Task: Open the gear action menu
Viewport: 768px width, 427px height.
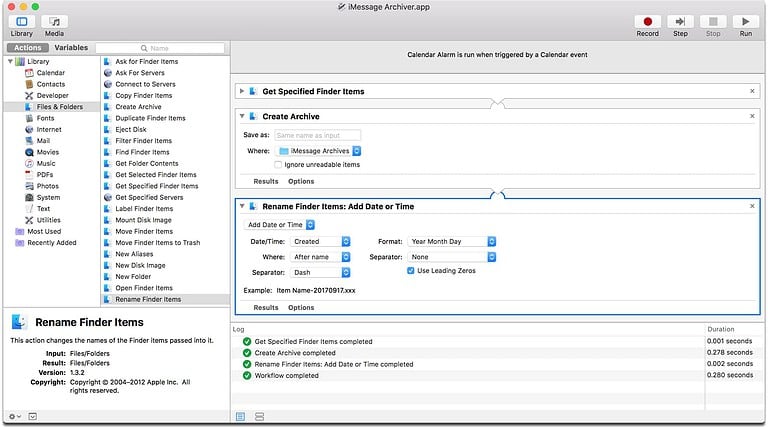Action: pyautogui.click(x=15, y=416)
